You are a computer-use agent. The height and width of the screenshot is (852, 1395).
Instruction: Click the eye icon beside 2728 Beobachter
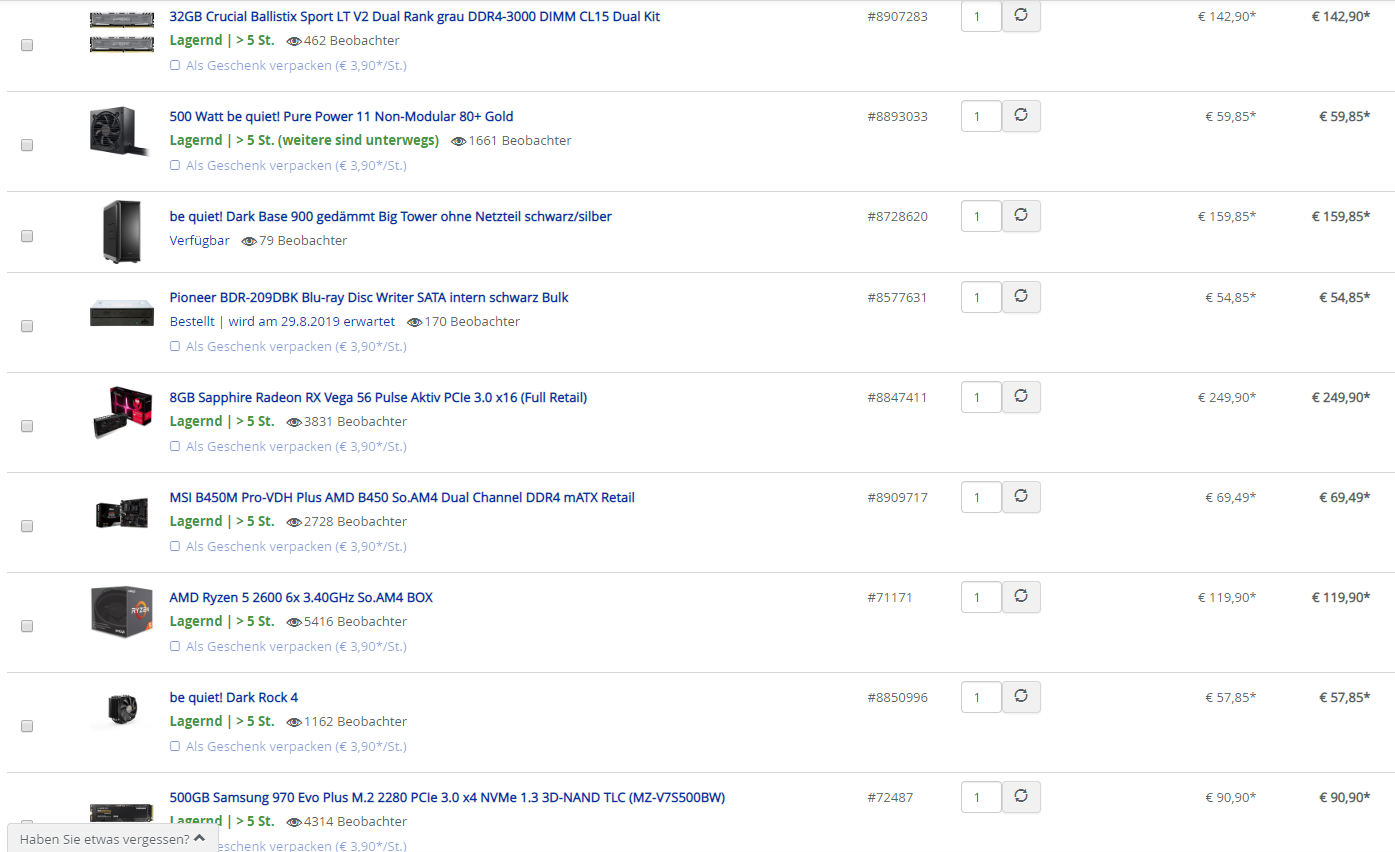294,523
